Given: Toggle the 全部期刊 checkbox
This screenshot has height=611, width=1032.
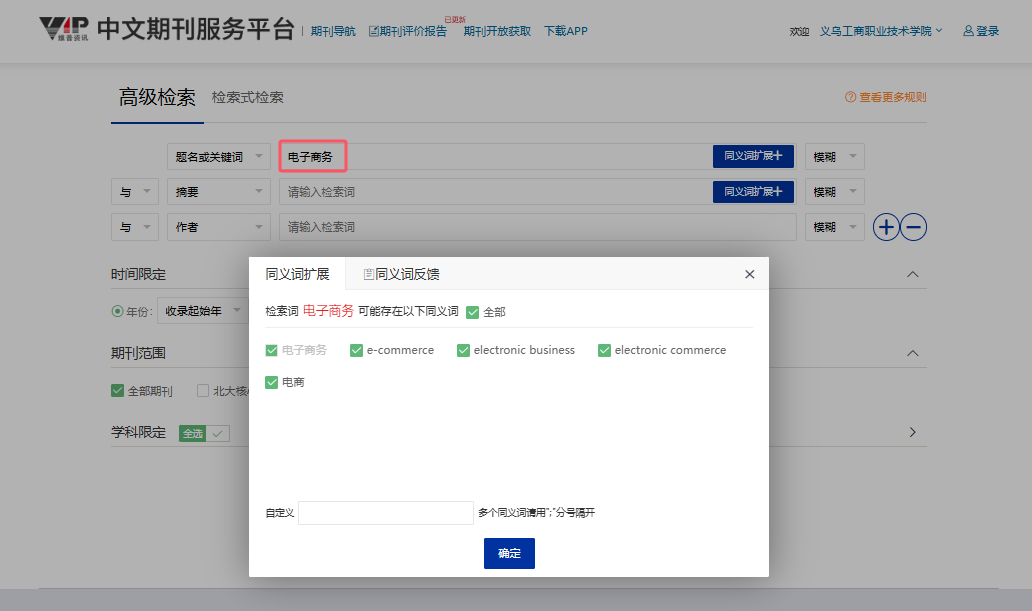Looking at the screenshot, I should coord(117,391).
